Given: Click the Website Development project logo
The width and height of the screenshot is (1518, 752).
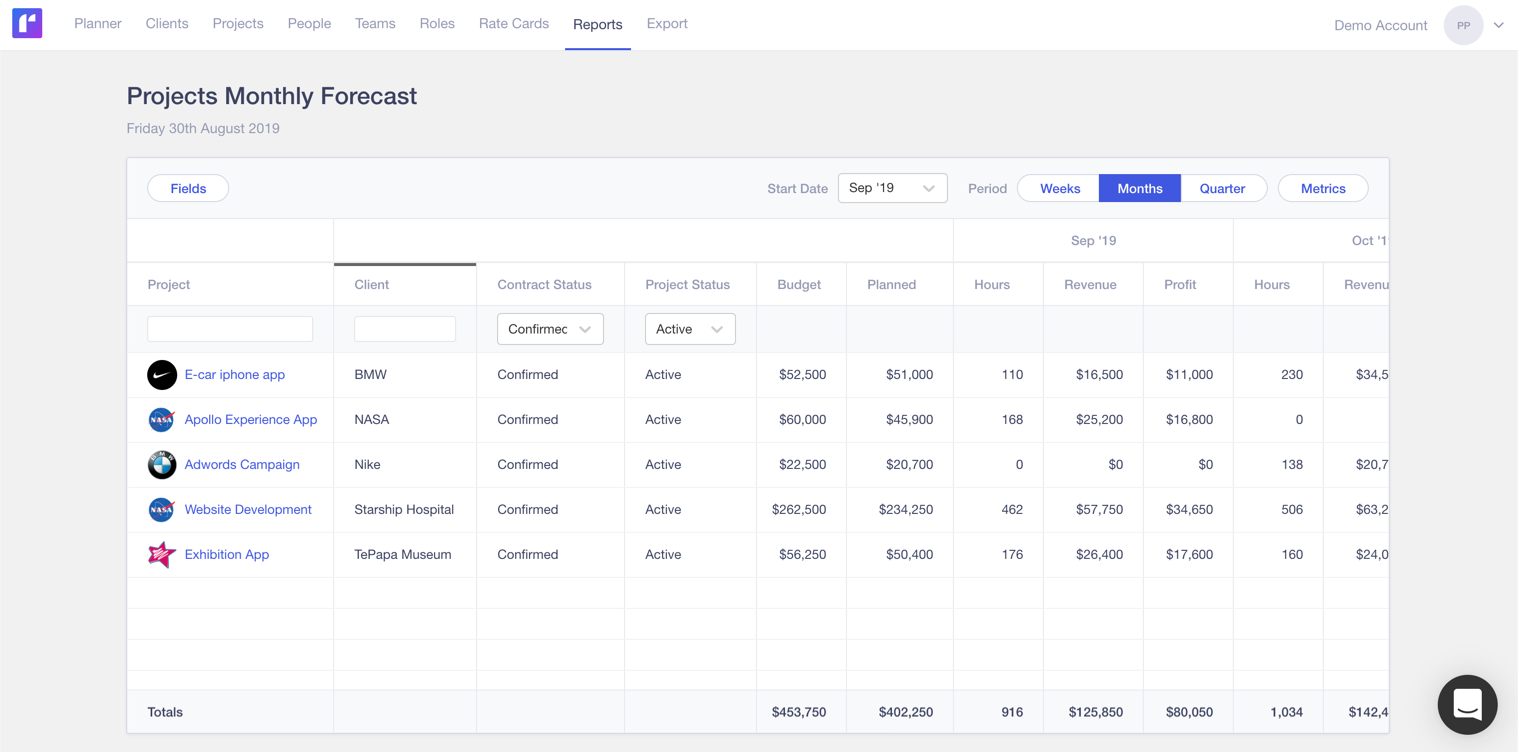Looking at the screenshot, I should pos(162,510).
